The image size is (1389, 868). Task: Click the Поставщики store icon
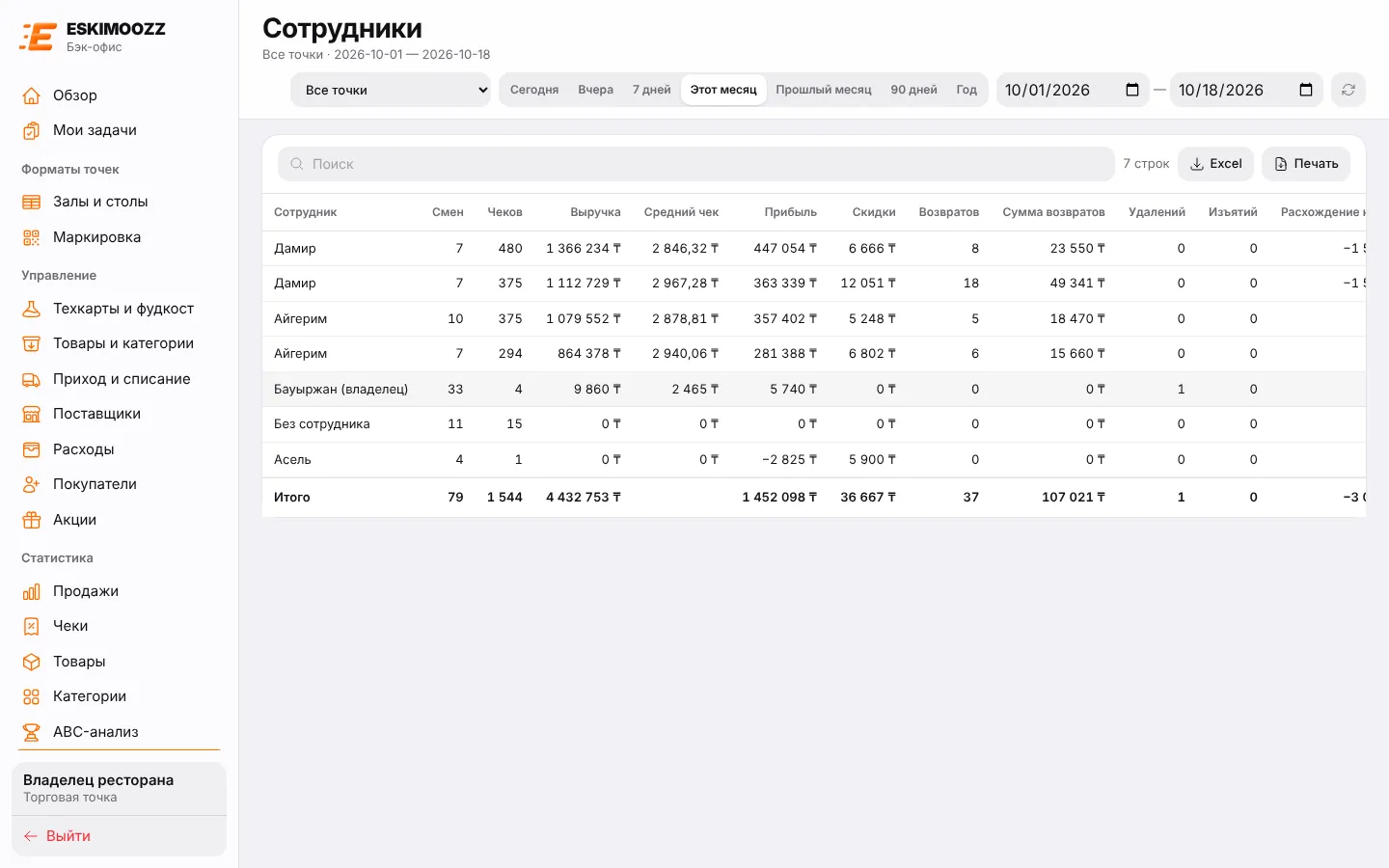[32, 414]
